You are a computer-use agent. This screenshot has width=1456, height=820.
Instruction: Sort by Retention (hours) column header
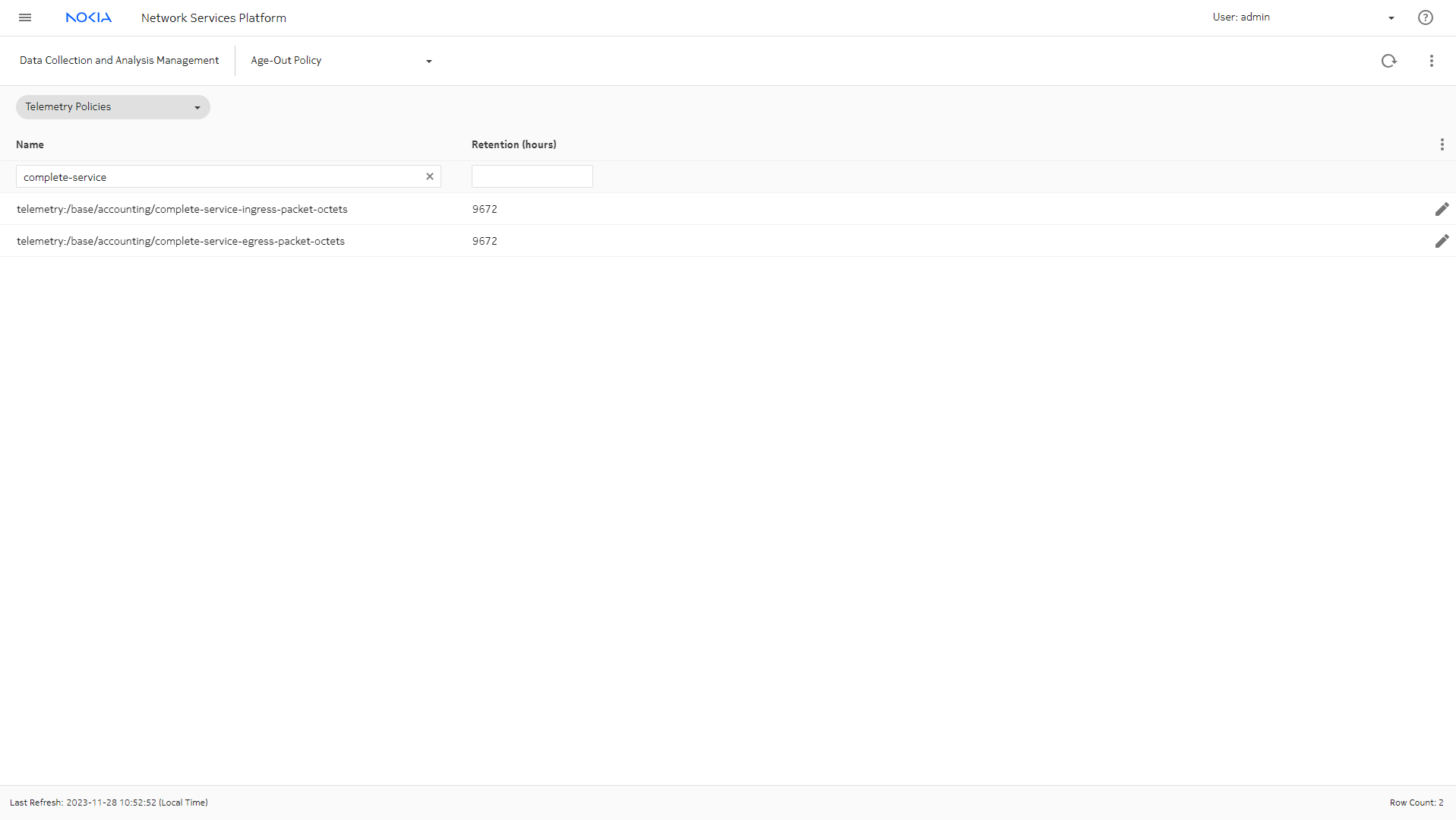(513, 144)
